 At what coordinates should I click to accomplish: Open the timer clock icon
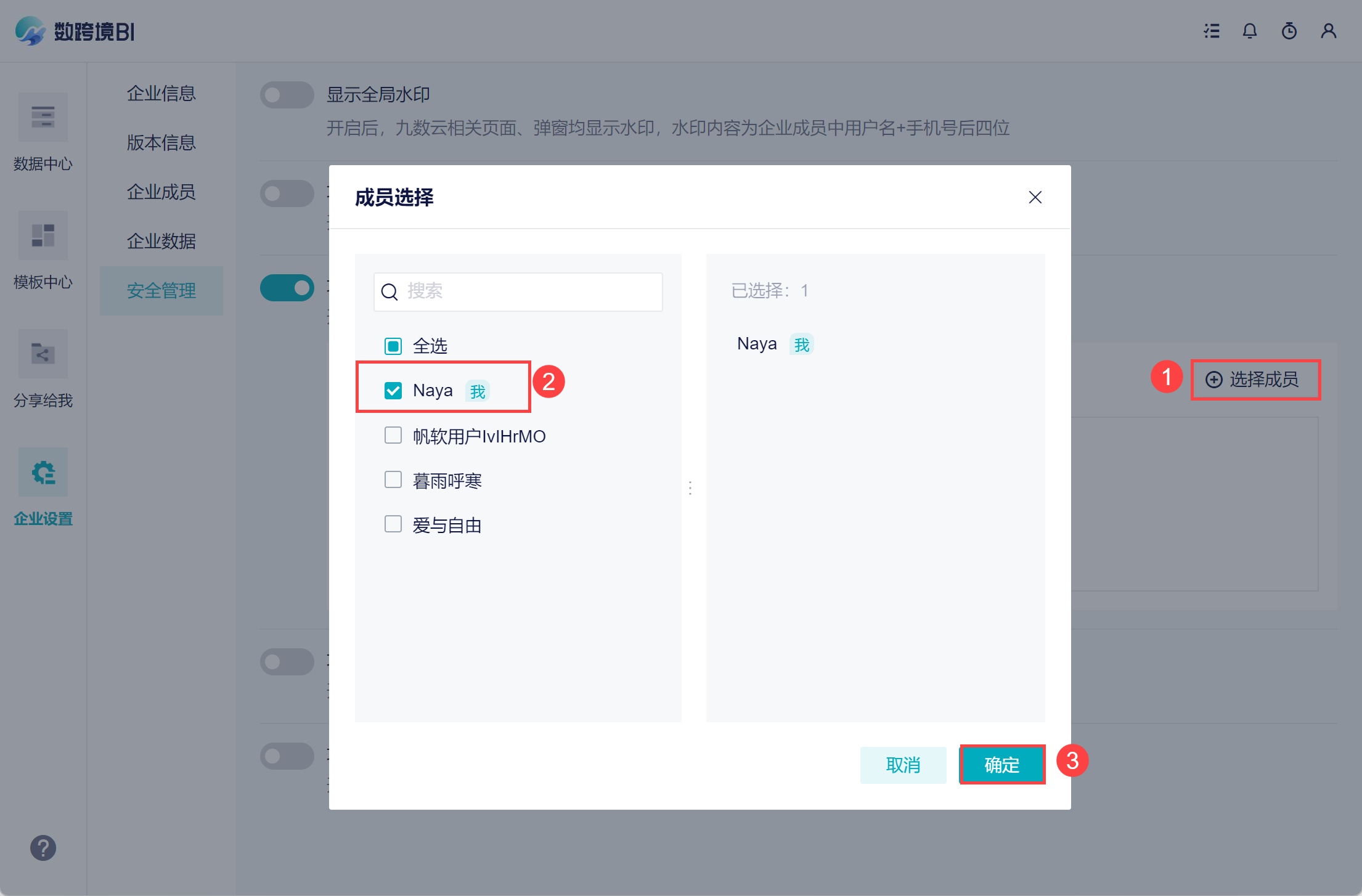coord(1289,31)
